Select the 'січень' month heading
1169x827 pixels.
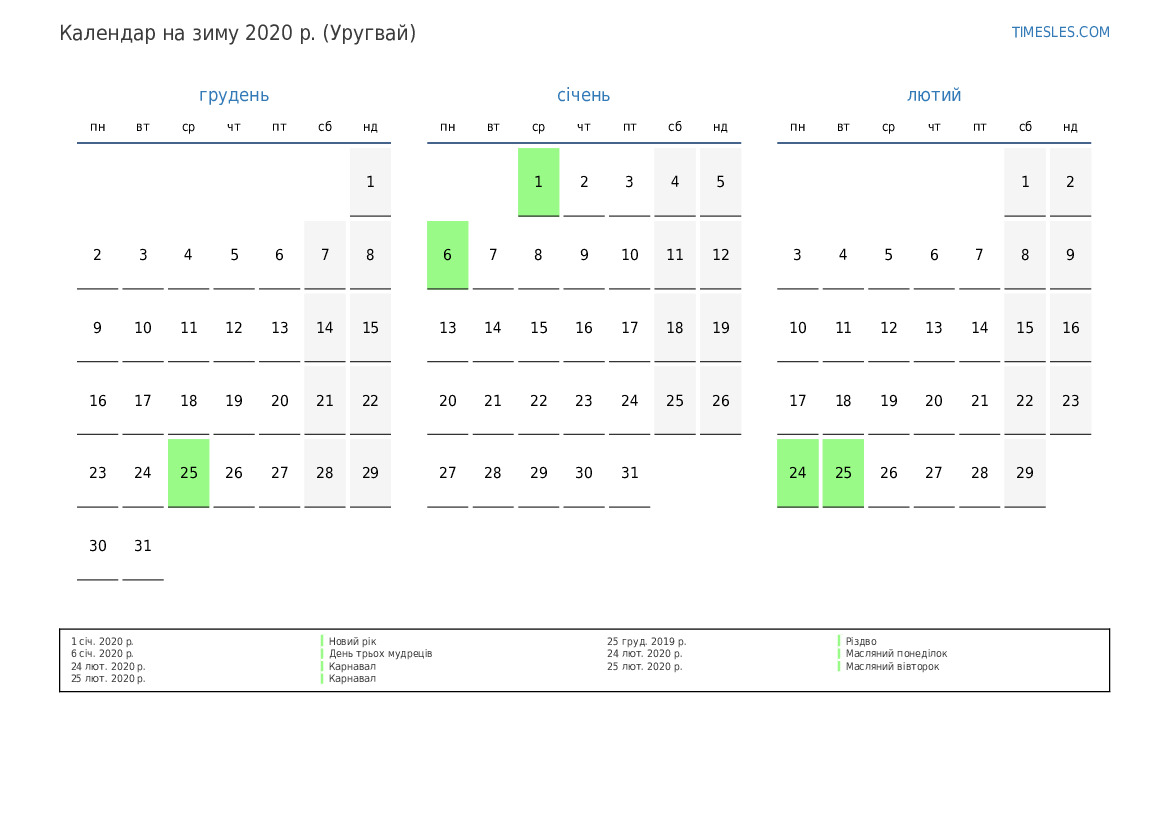[x=584, y=95]
